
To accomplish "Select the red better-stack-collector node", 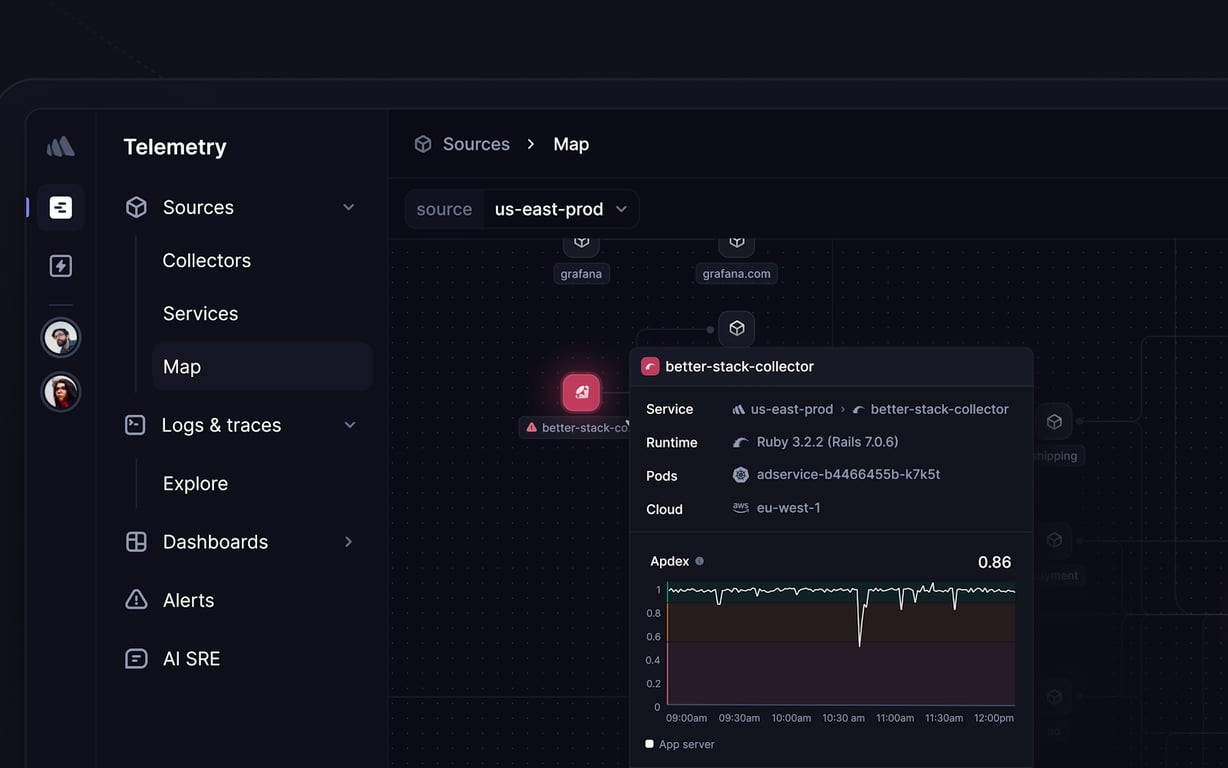I will click(581, 393).
